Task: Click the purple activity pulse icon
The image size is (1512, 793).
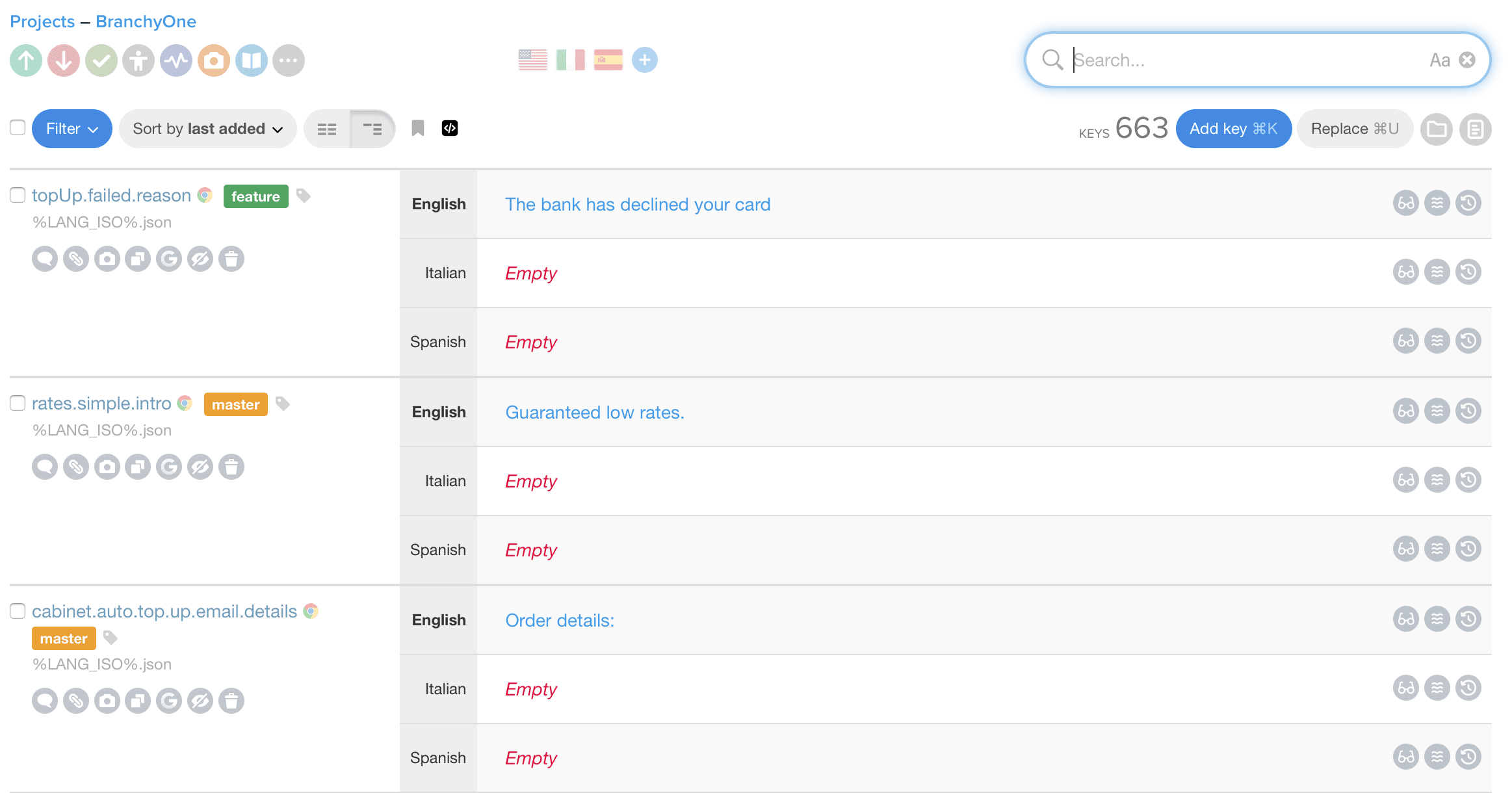Action: coord(176,61)
